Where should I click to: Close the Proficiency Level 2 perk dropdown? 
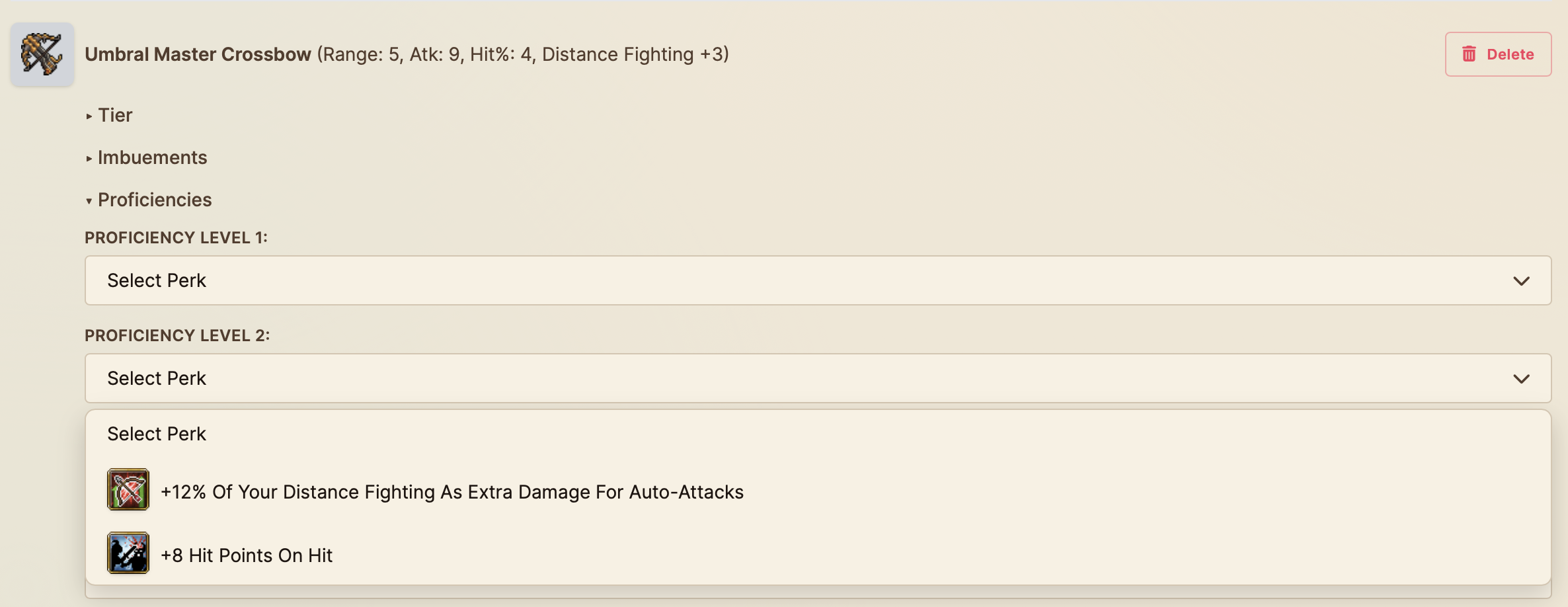[x=817, y=378]
